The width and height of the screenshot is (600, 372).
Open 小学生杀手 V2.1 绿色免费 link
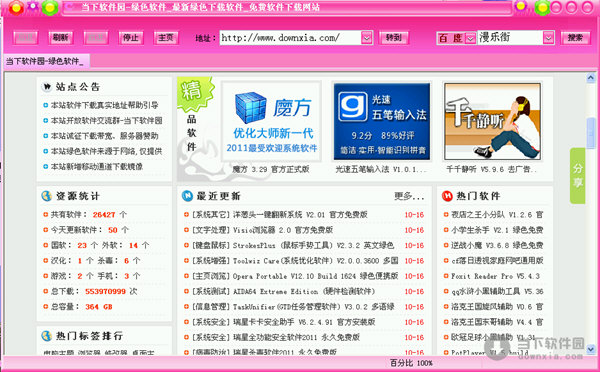pos(497,230)
